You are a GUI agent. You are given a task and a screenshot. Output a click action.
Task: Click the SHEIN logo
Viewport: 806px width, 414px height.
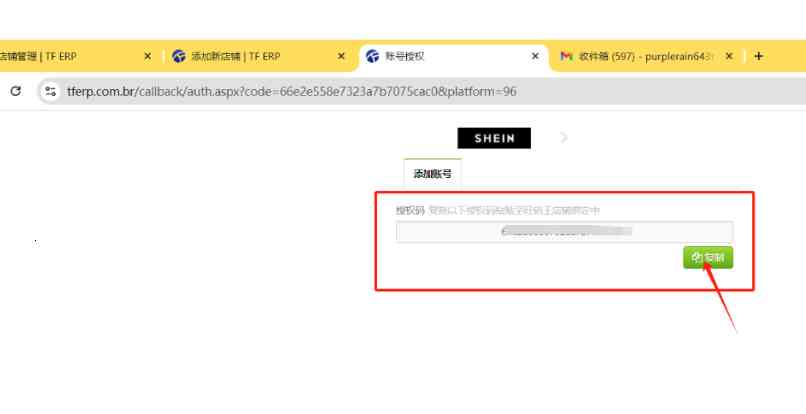point(494,138)
